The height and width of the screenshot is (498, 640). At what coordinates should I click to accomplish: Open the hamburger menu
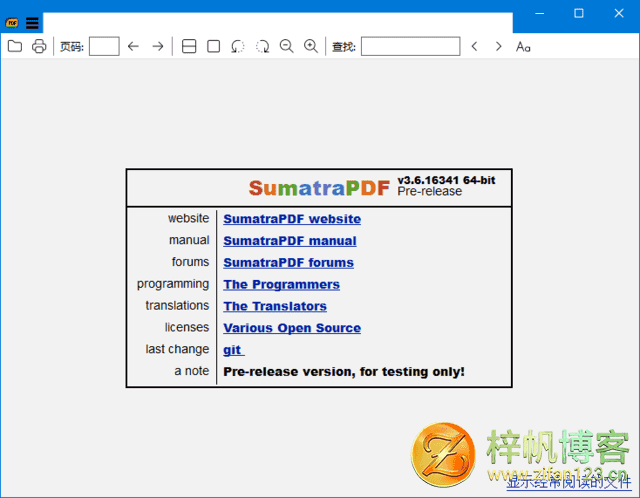(x=32, y=23)
